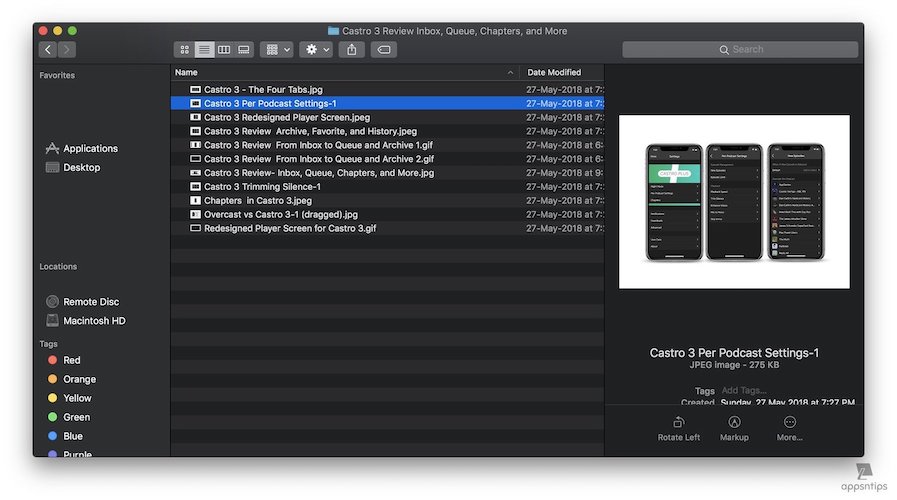
Task: Select the Chapters in Castro 3.jpeg file
Action: point(257,200)
